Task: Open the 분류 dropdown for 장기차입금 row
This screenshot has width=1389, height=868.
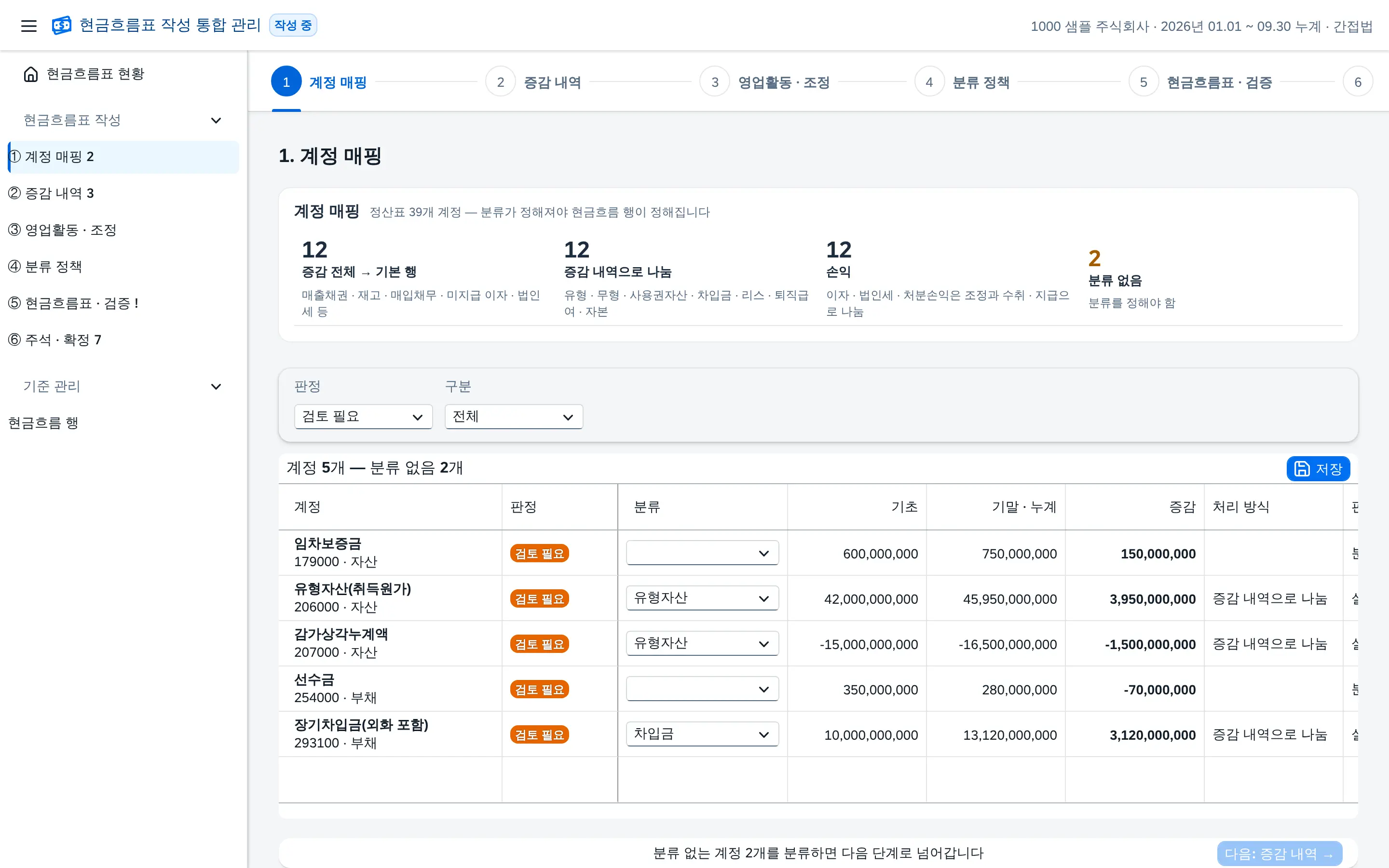Action: pyautogui.click(x=702, y=734)
